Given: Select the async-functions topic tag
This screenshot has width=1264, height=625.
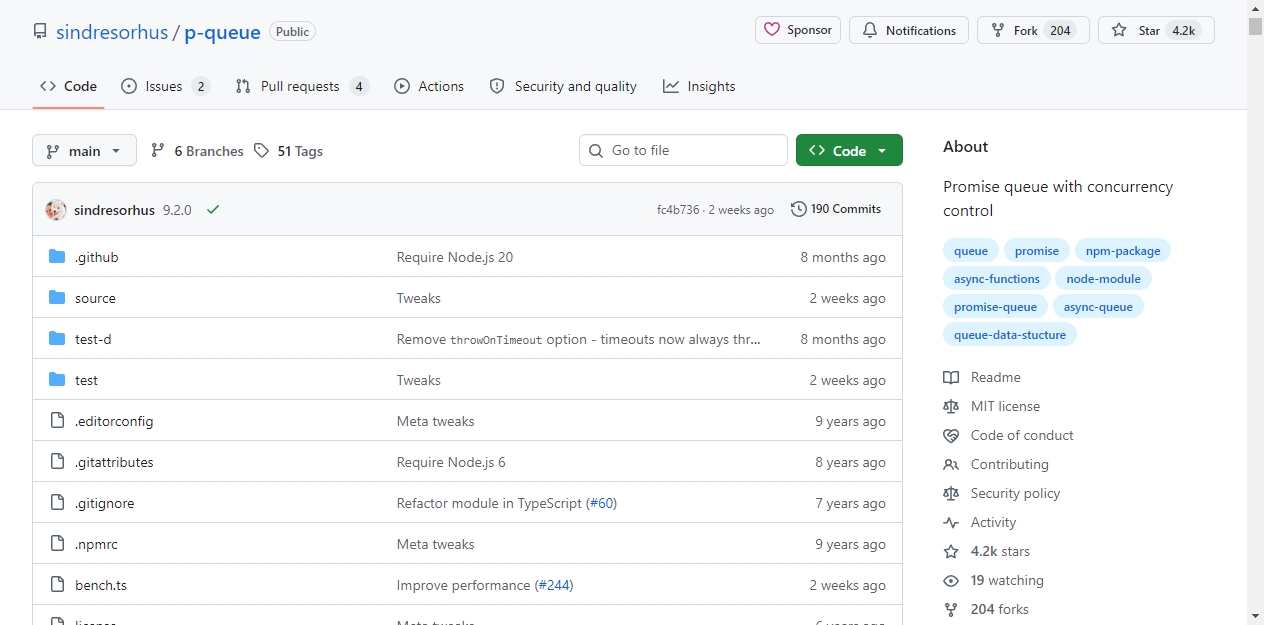Looking at the screenshot, I should [997, 279].
